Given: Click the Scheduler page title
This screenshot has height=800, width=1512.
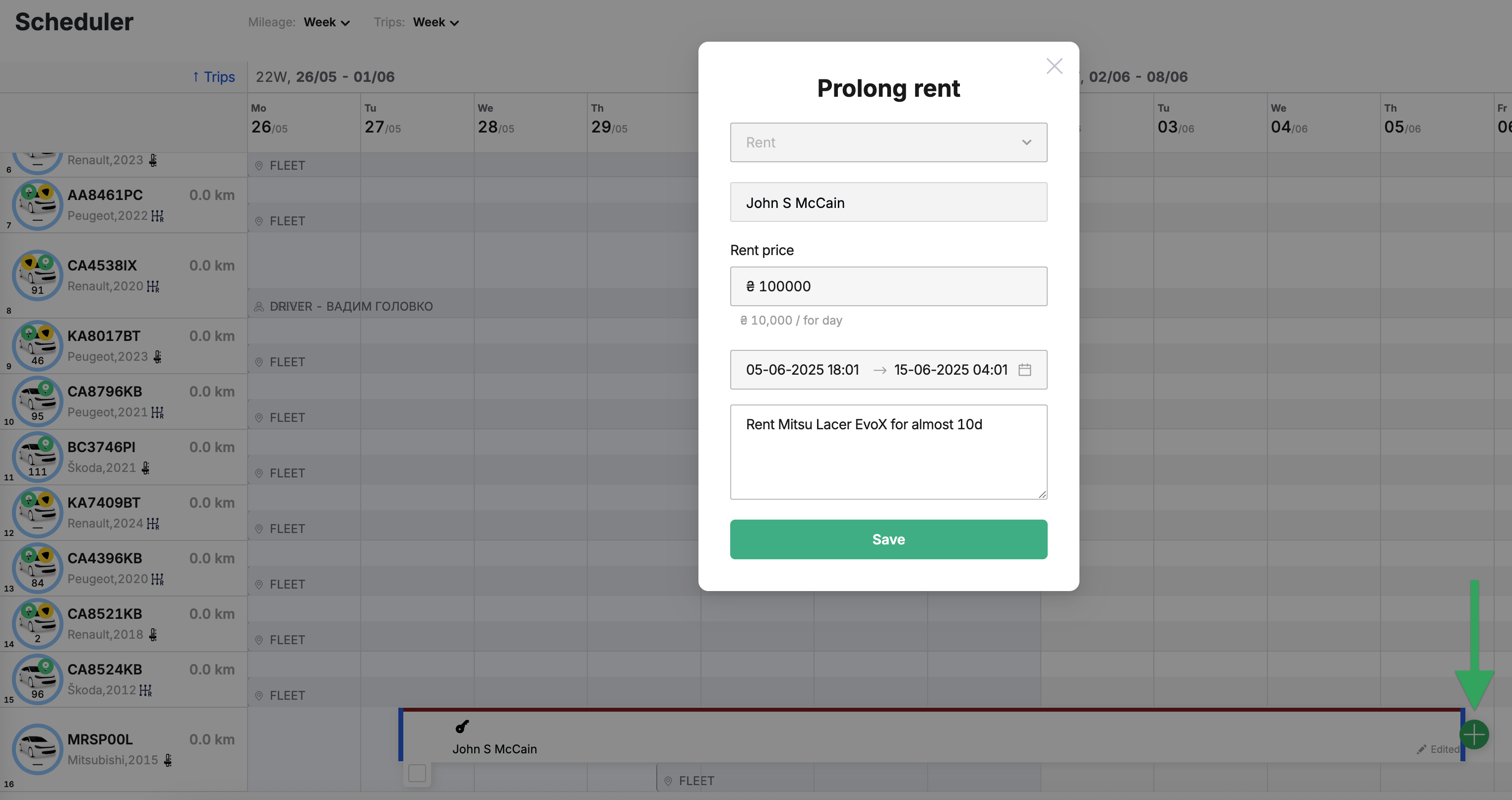Looking at the screenshot, I should click(x=74, y=22).
